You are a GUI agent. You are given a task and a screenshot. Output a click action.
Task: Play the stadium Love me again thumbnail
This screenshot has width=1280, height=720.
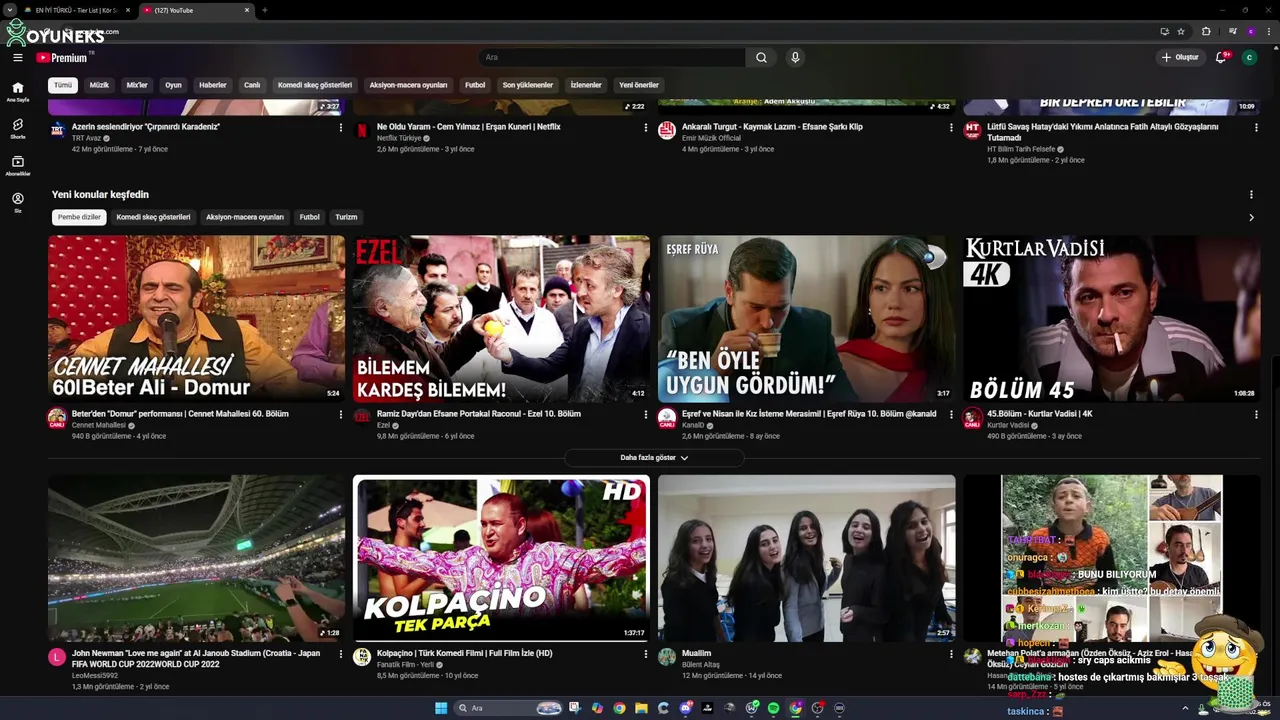196,558
